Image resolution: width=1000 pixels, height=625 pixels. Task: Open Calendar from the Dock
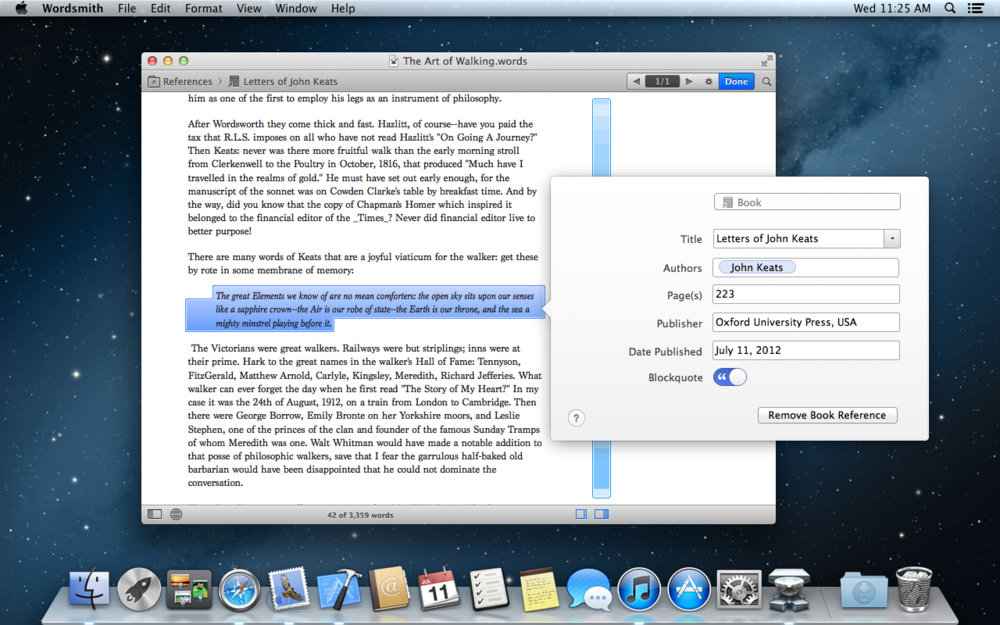(439, 589)
